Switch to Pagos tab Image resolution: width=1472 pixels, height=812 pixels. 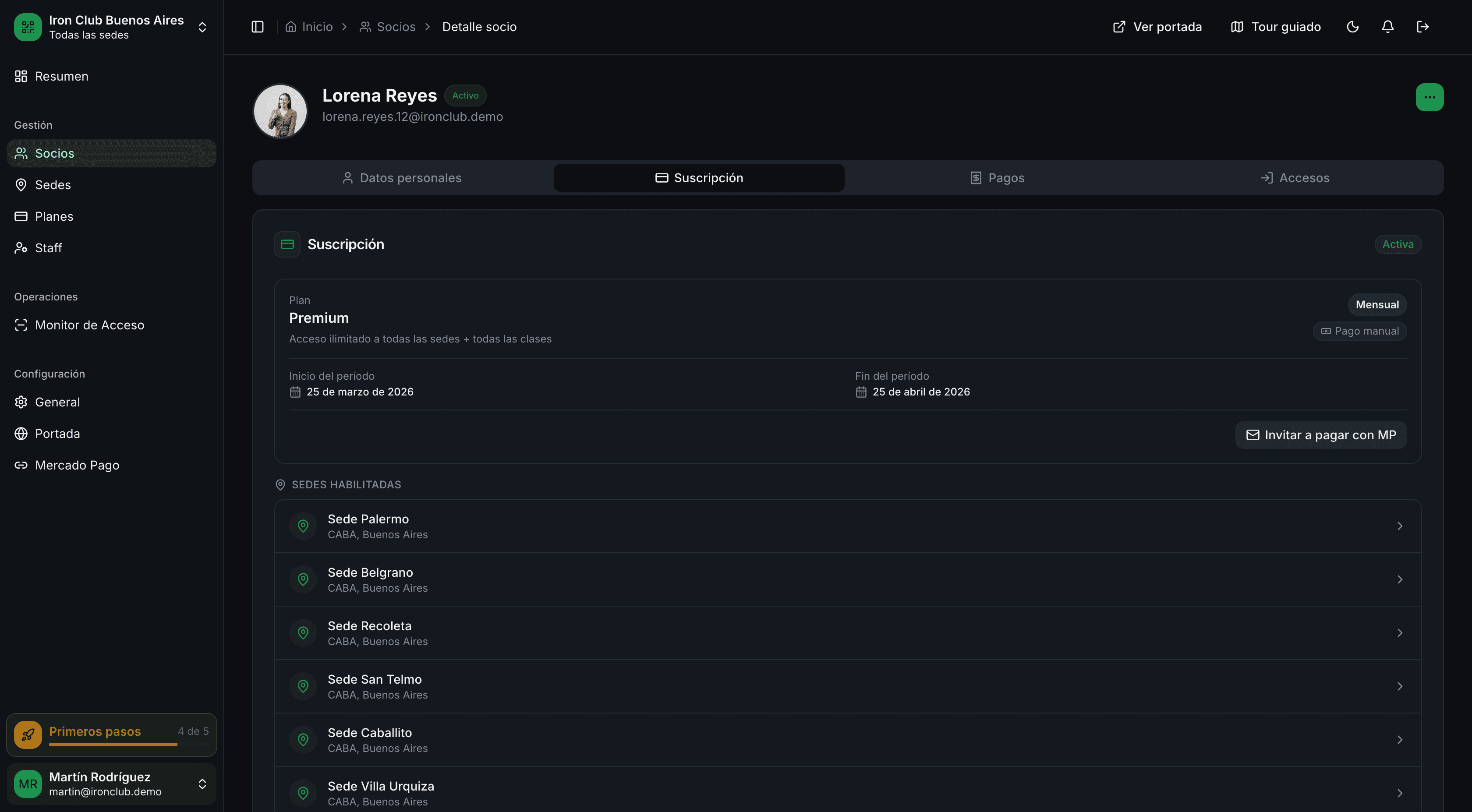[x=997, y=178]
